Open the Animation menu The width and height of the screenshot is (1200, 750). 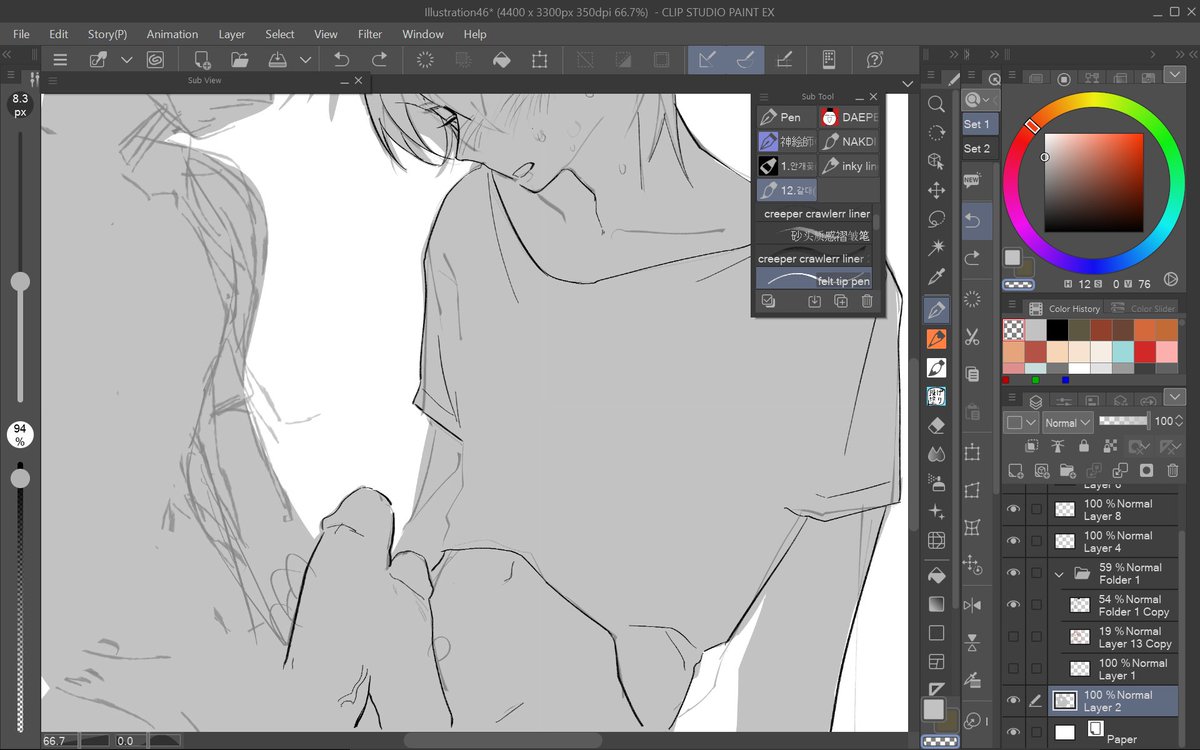(171, 33)
